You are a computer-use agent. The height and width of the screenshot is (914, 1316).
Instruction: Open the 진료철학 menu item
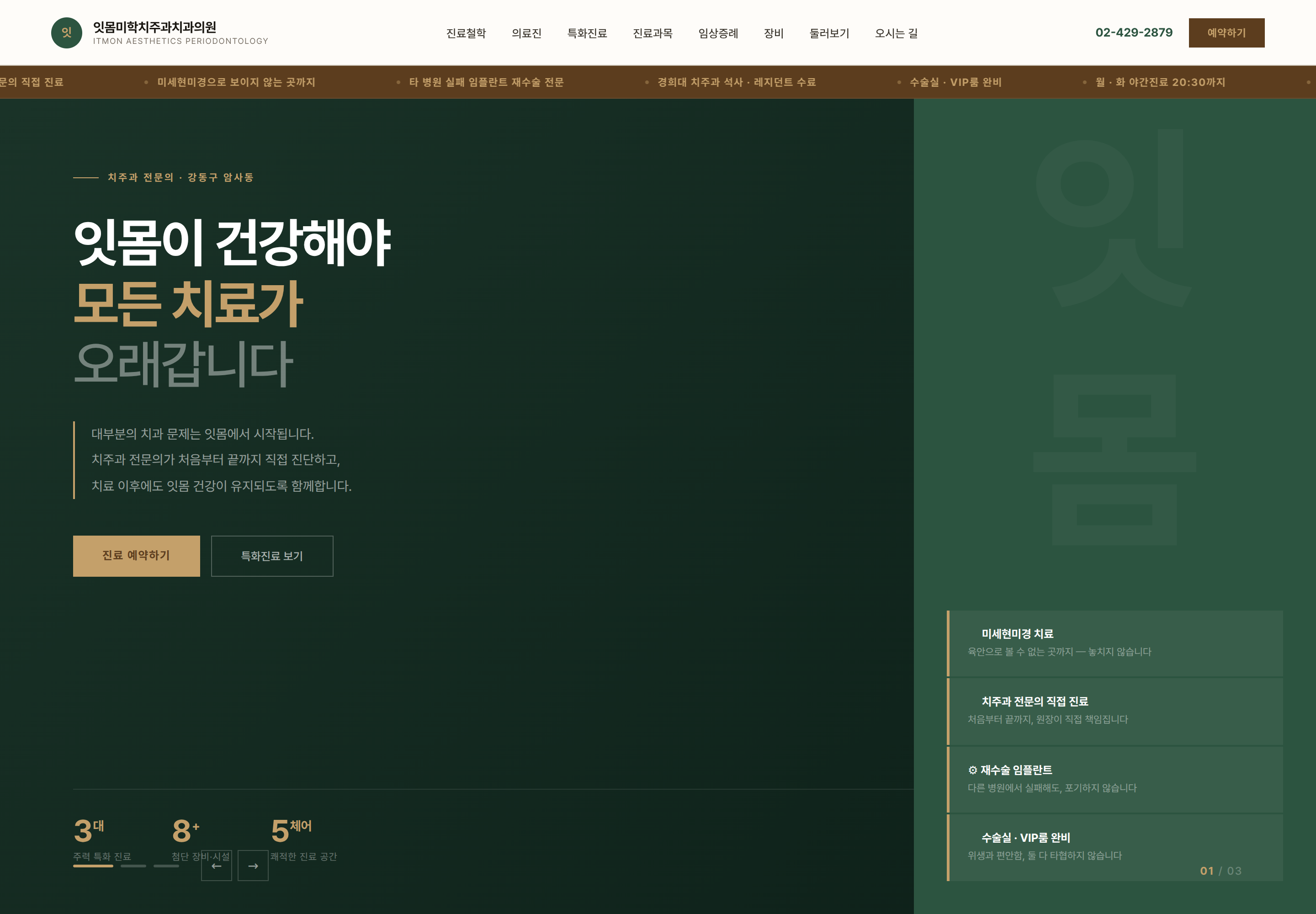click(x=466, y=33)
